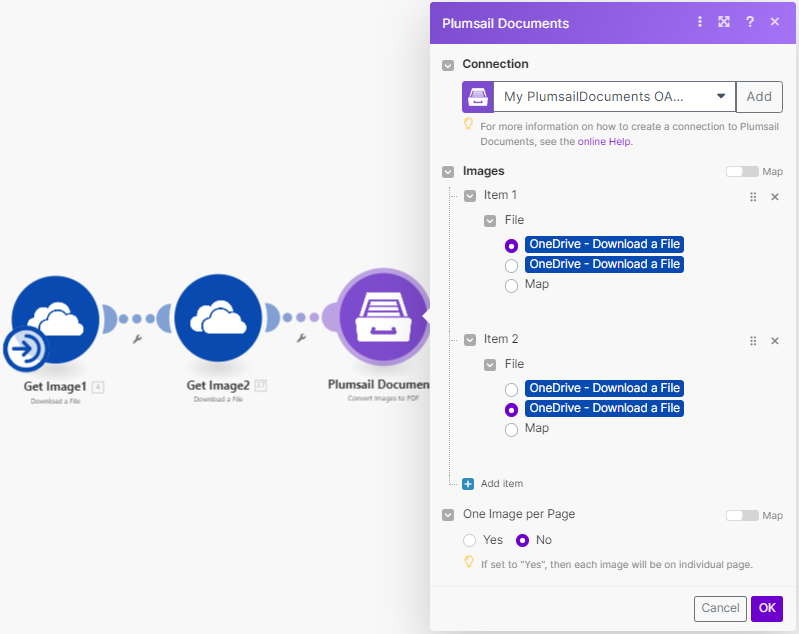Expand the Plumsail Documents panel to fullscreen
Viewport: 799px width, 634px height.
pos(724,21)
